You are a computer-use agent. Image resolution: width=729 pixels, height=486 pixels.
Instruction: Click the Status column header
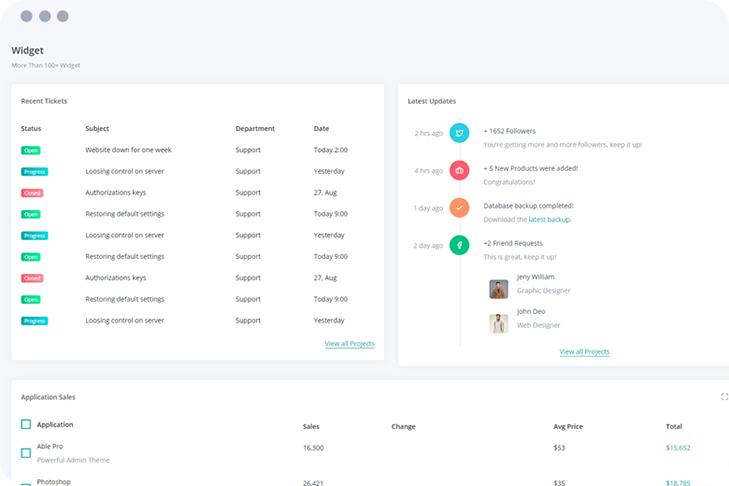pos(31,129)
